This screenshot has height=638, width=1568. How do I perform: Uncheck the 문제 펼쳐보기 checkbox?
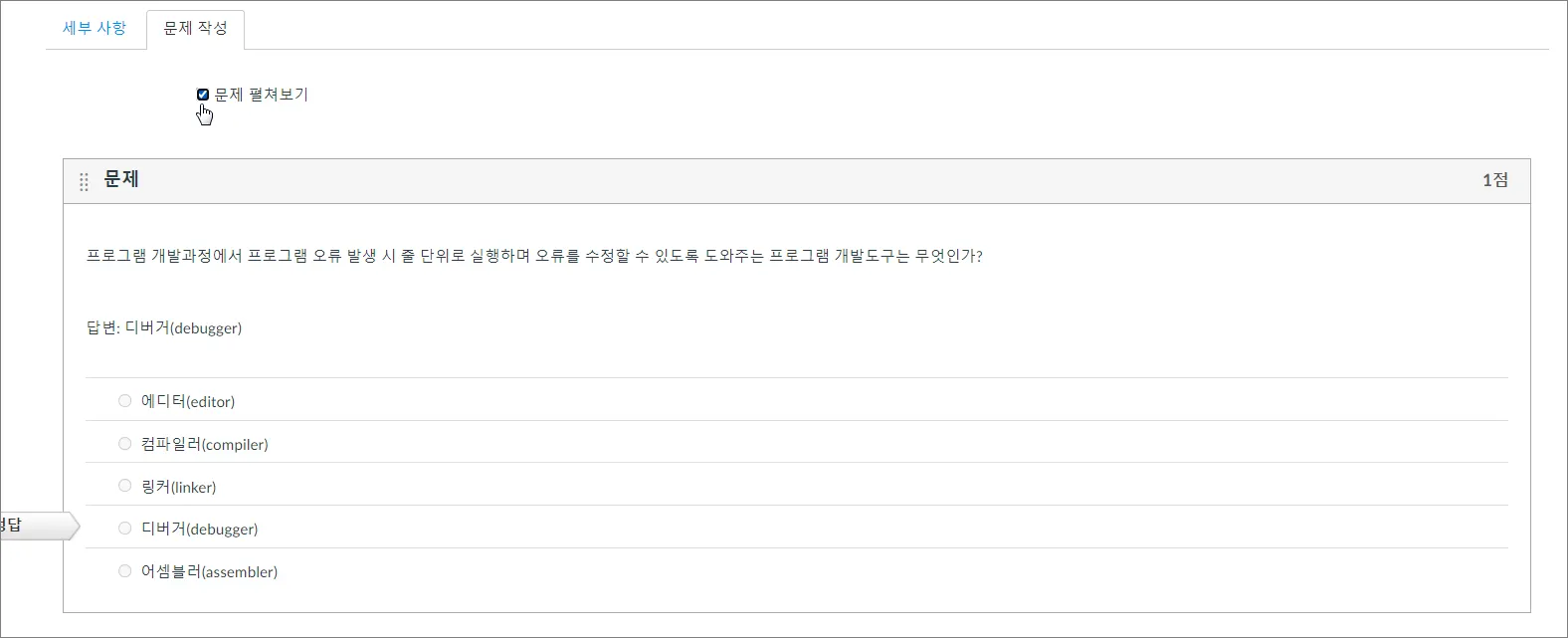(x=203, y=95)
